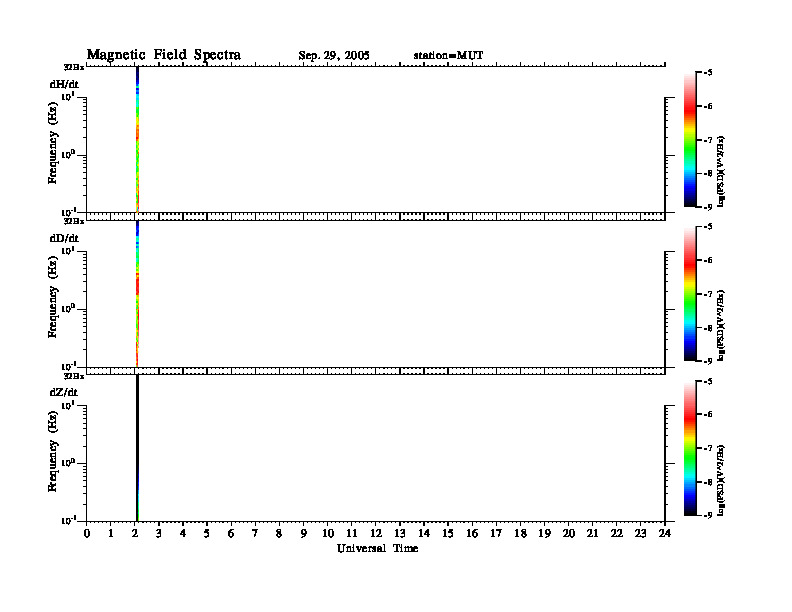Click the date text "Sep. 29, 2005"

334,56
